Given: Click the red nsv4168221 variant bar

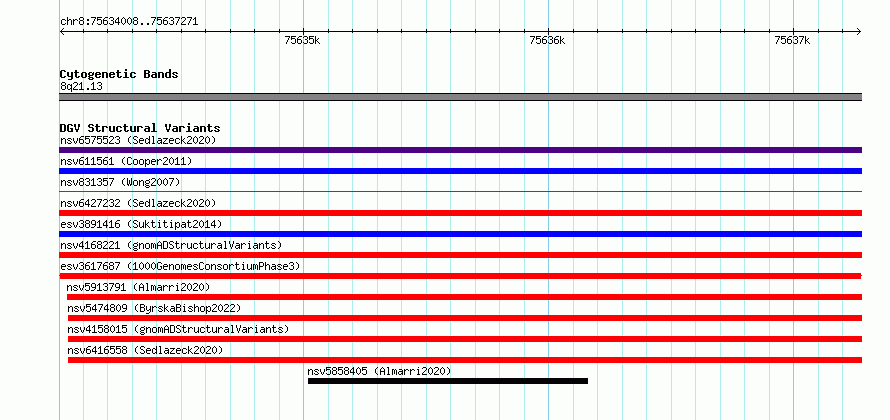Looking at the screenshot, I should pos(460,255).
